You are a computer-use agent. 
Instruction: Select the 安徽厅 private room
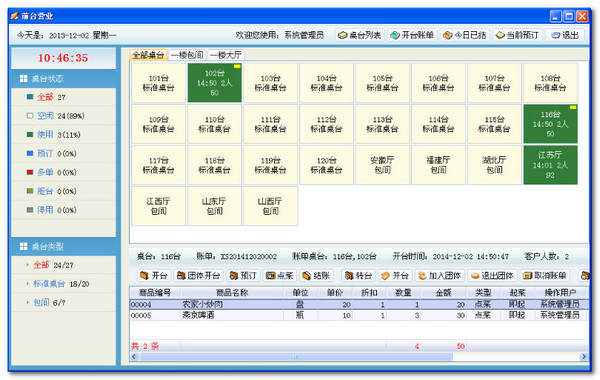(x=382, y=165)
